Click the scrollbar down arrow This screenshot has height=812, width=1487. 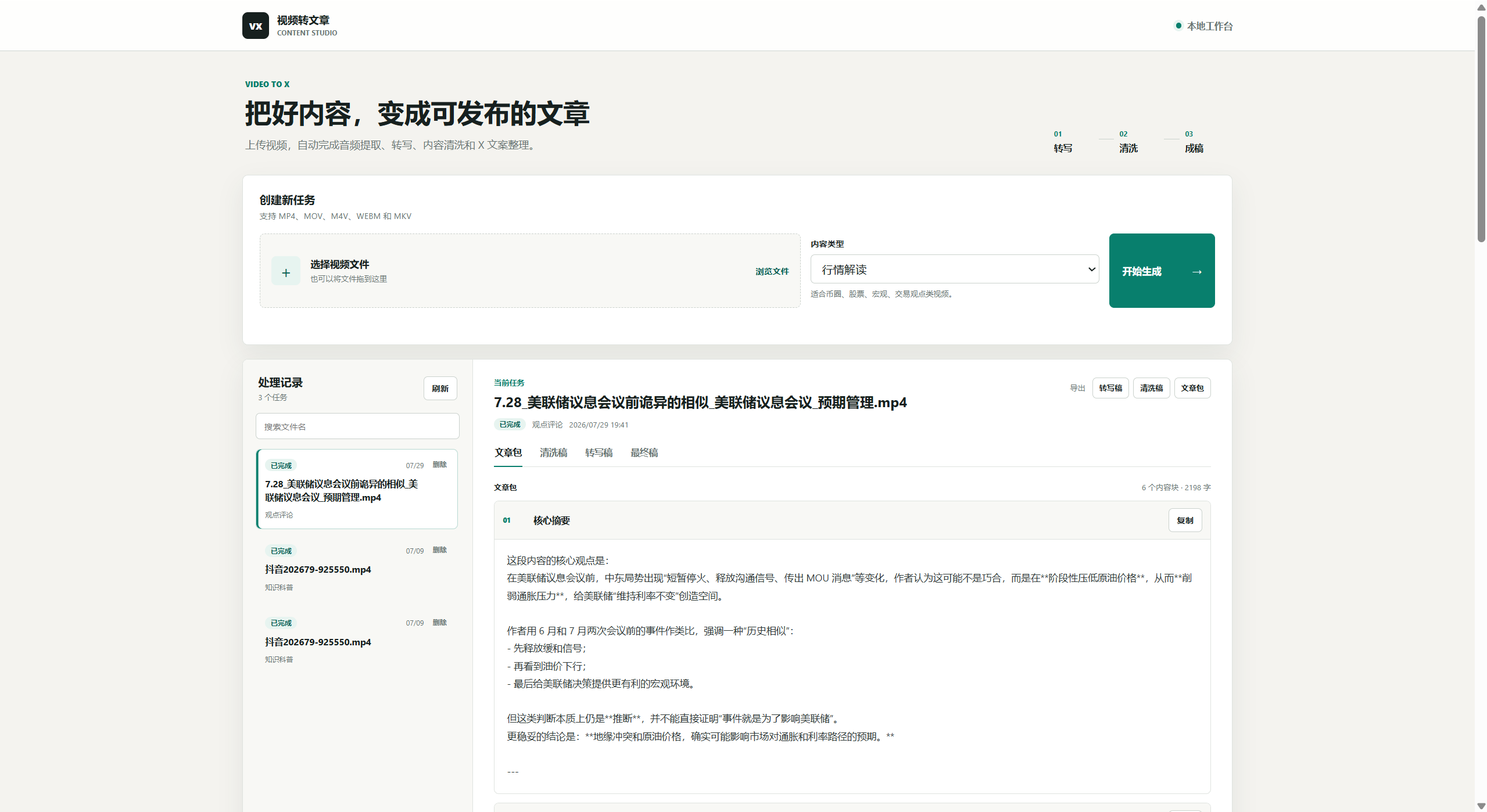point(1481,807)
